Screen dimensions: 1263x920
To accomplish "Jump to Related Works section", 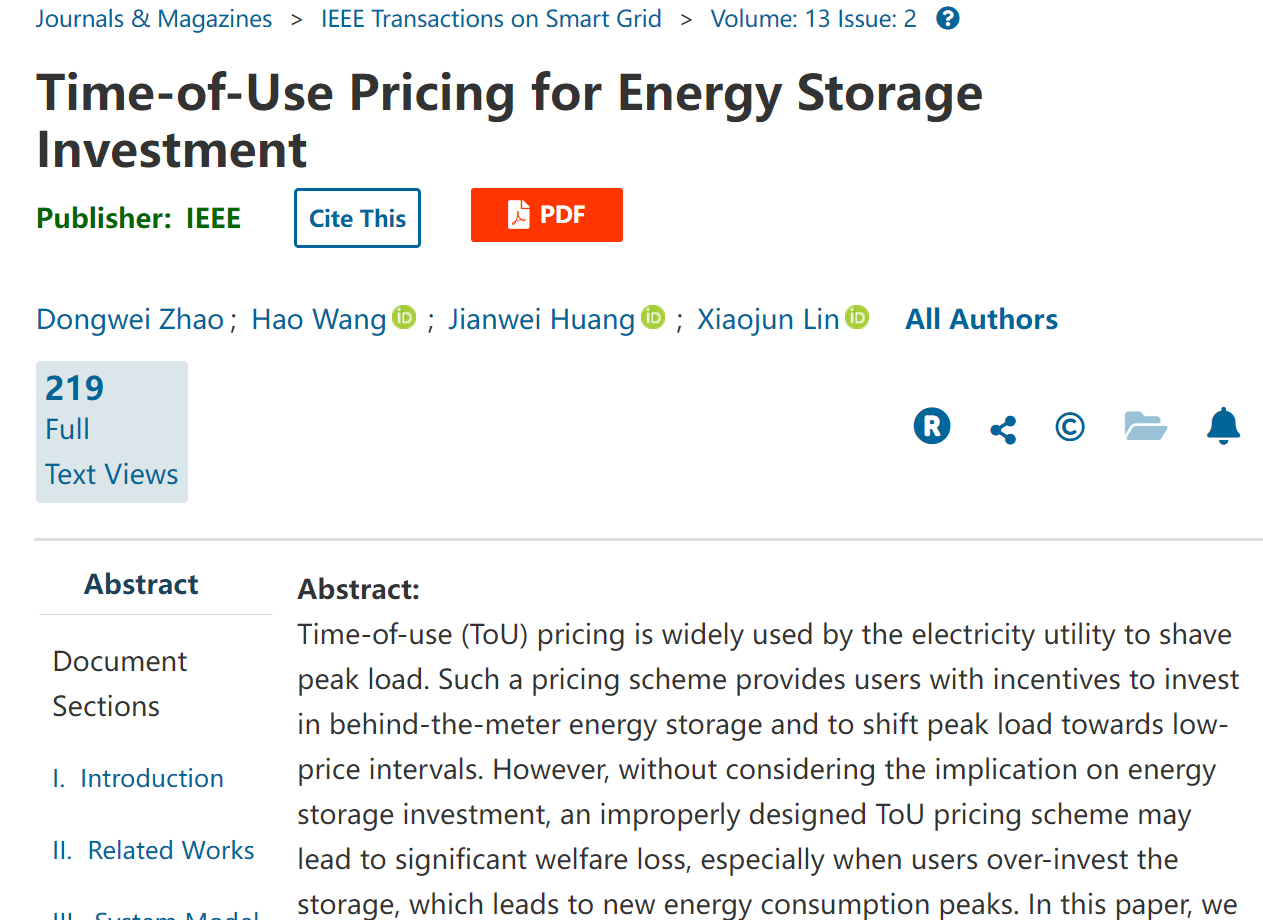I will 153,850.
